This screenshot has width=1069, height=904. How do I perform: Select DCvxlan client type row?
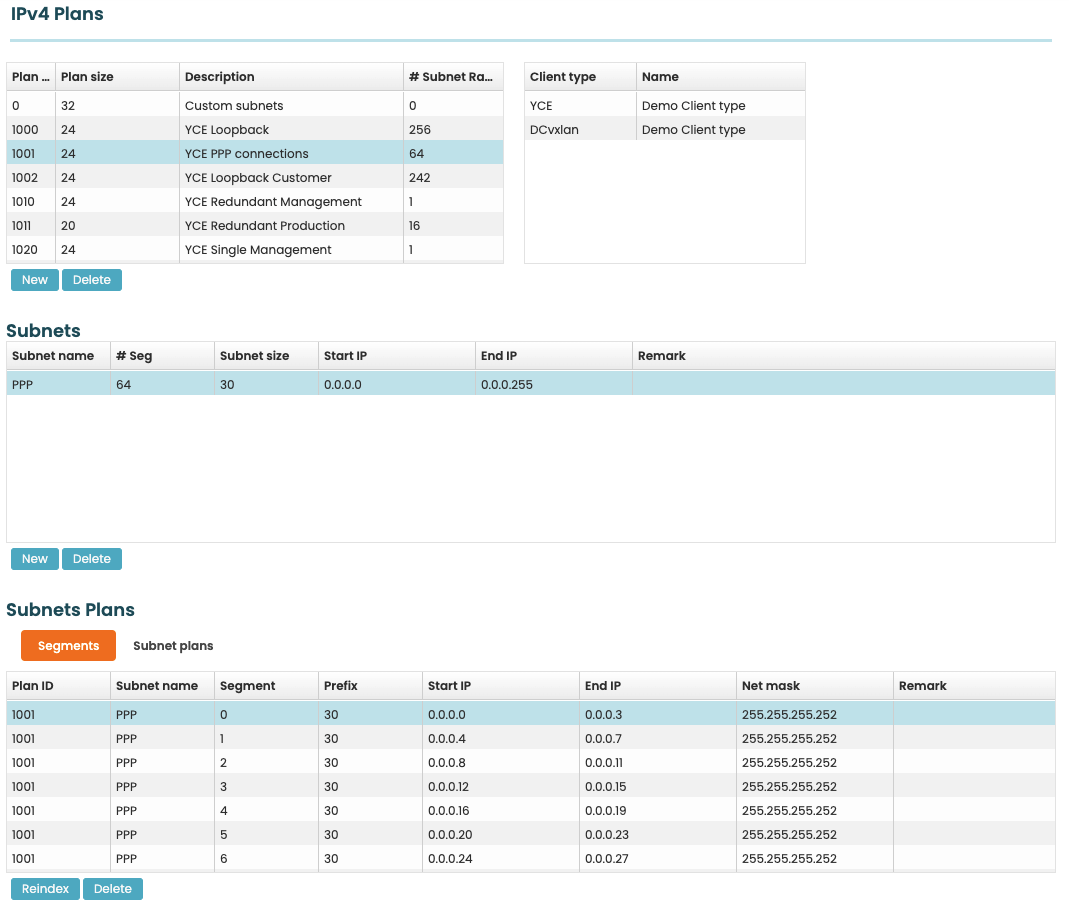pyautogui.click(x=664, y=130)
